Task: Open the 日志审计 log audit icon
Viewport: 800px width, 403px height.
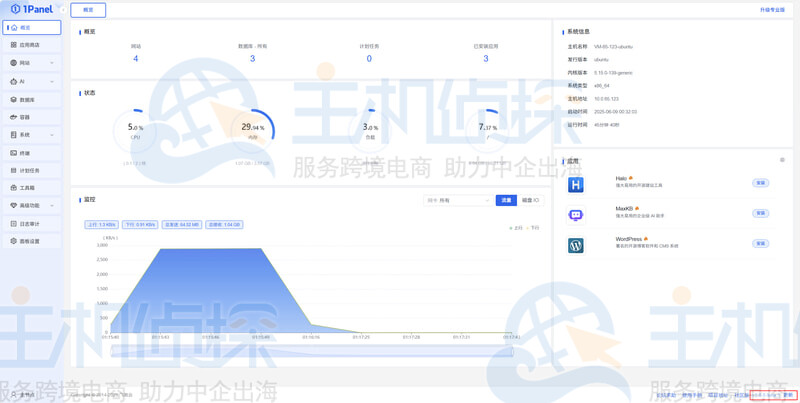Action: pyautogui.click(x=14, y=223)
